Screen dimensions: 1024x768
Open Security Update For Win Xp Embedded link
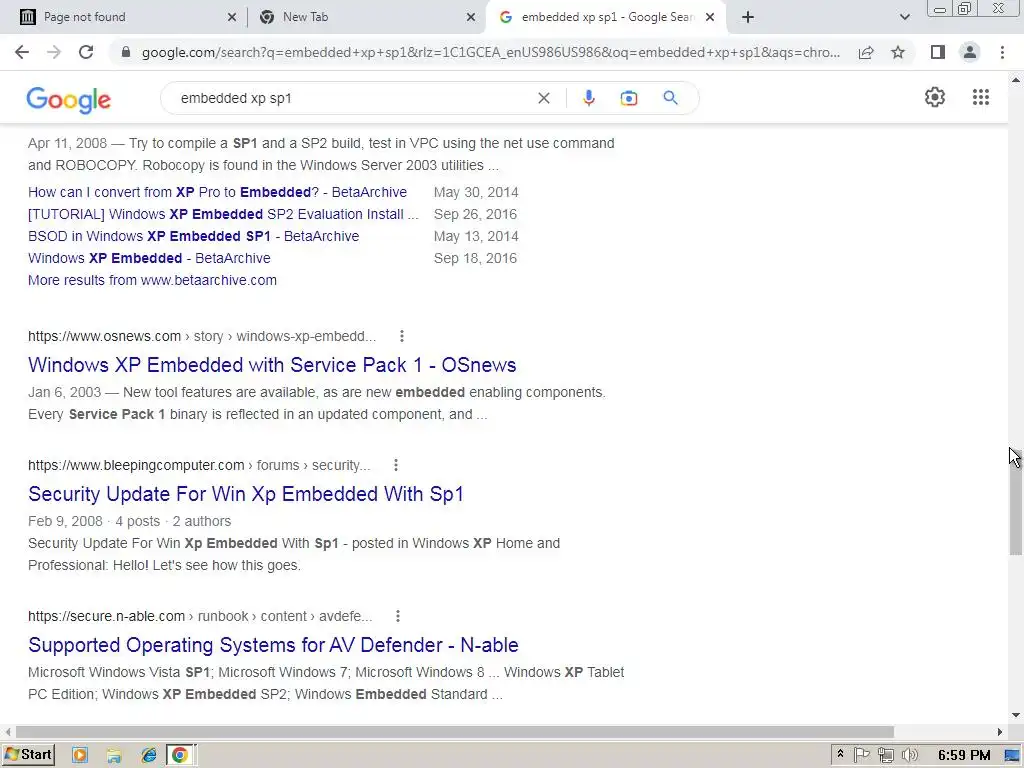(246, 494)
